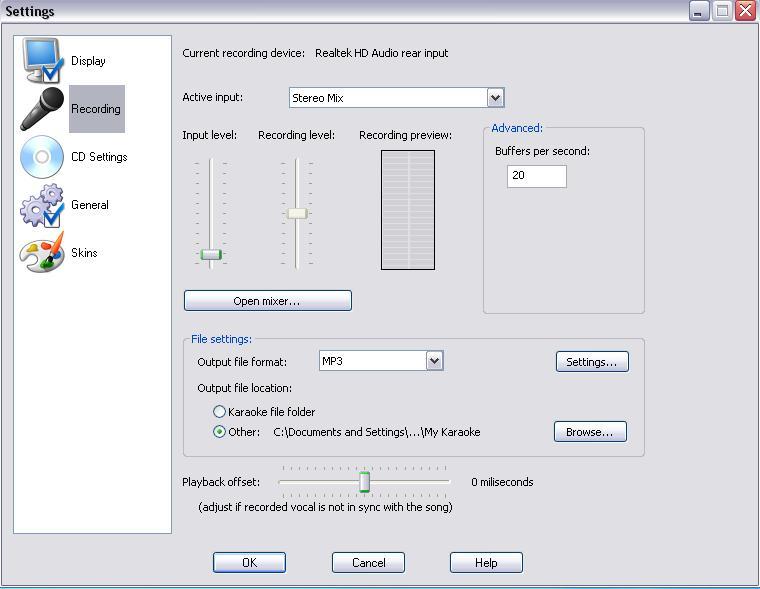Screen dimensions: 760x589
Task: Select the Other output location radio
Action: pos(220,431)
